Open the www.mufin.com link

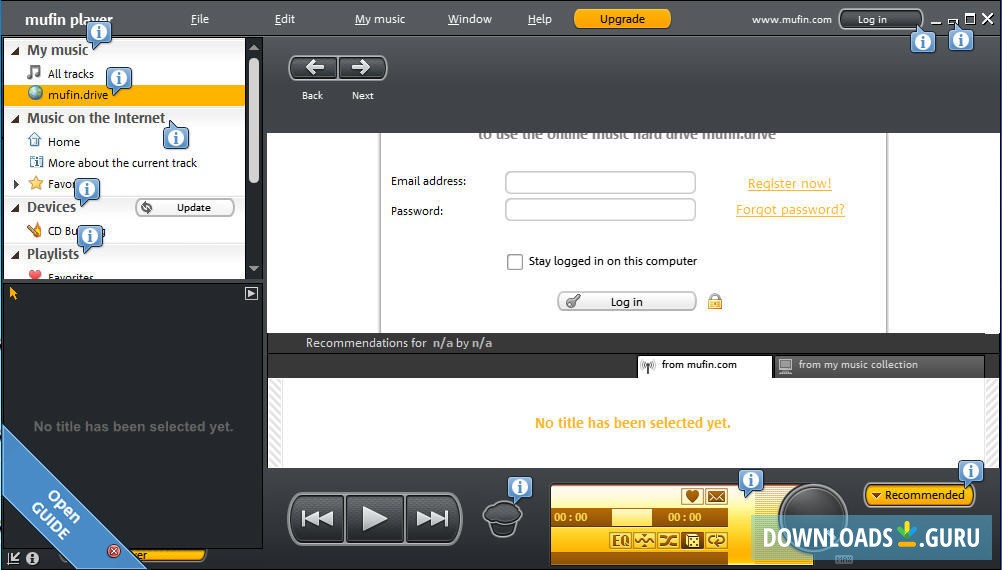[791, 20]
